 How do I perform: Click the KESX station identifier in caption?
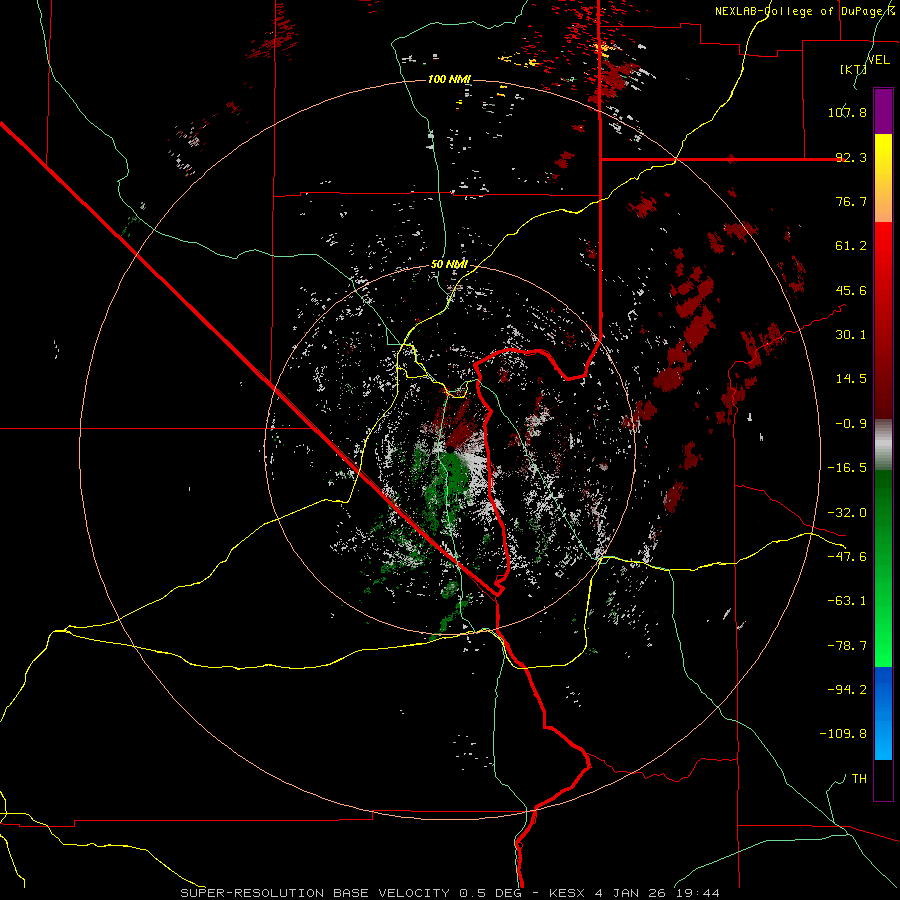click(x=566, y=893)
